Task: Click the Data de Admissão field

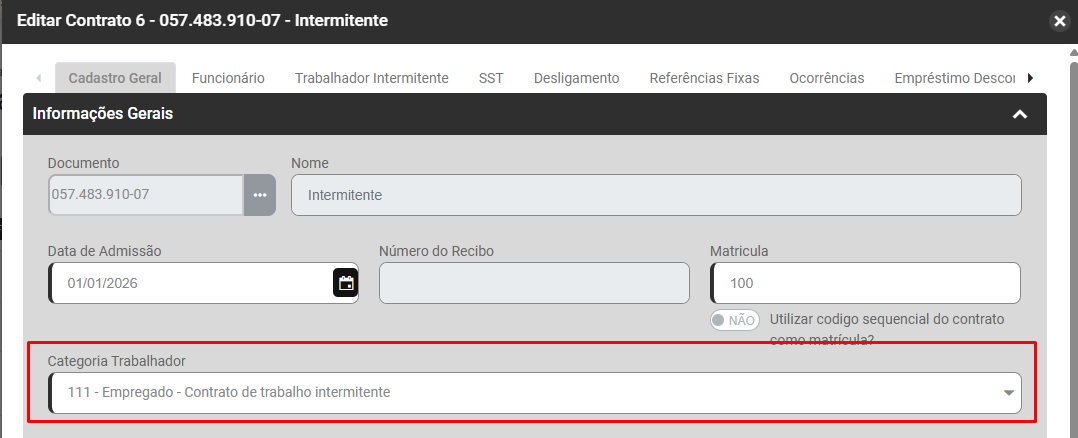Action: point(190,283)
